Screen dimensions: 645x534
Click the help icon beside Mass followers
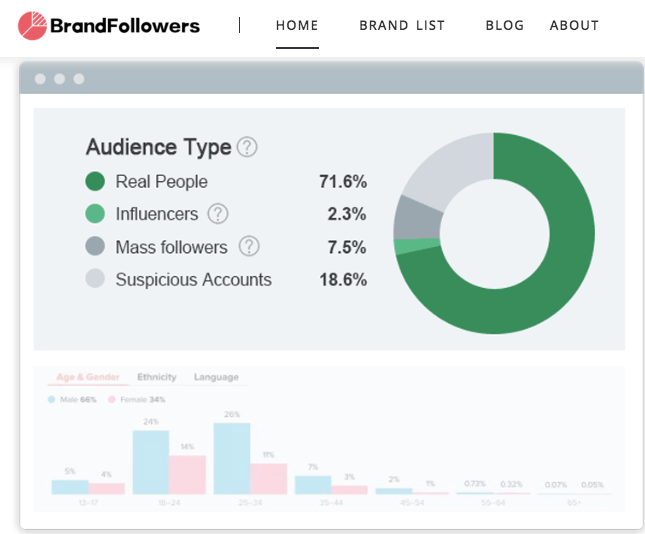249,246
